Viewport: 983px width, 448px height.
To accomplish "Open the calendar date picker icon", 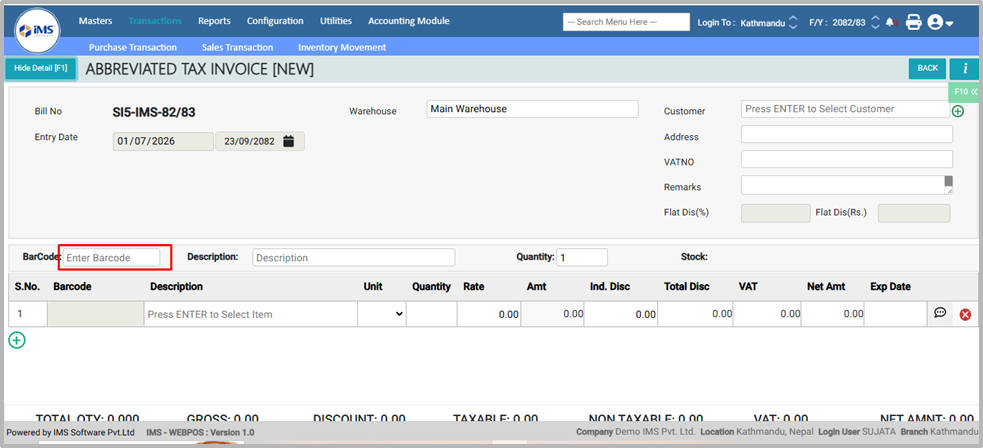I will [288, 141].
